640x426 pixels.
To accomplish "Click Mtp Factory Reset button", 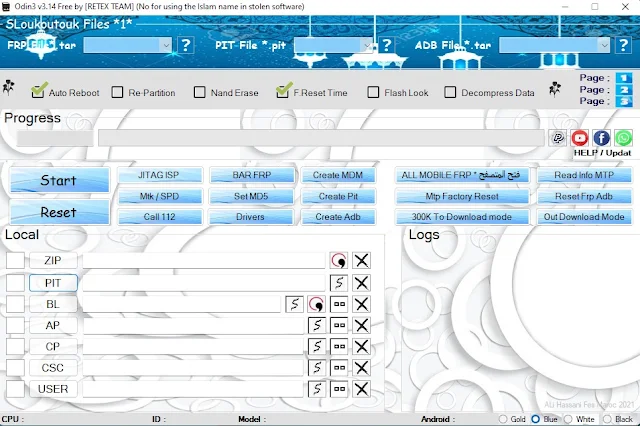I will tap(462, 196).
